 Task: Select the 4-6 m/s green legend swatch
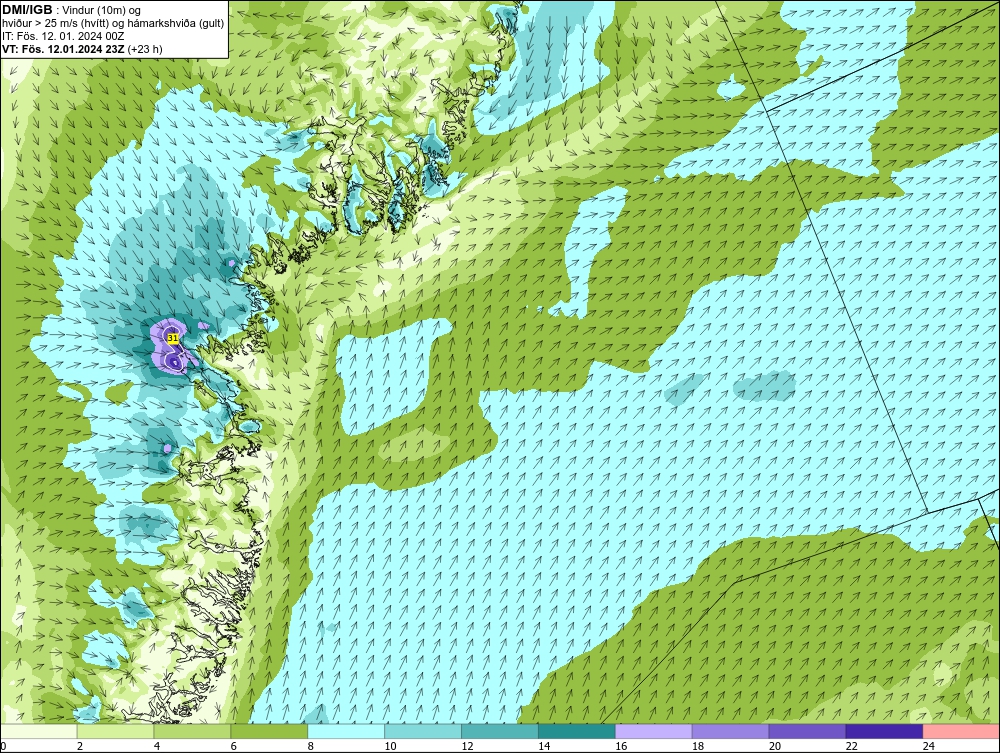click(x=192, y=731)
